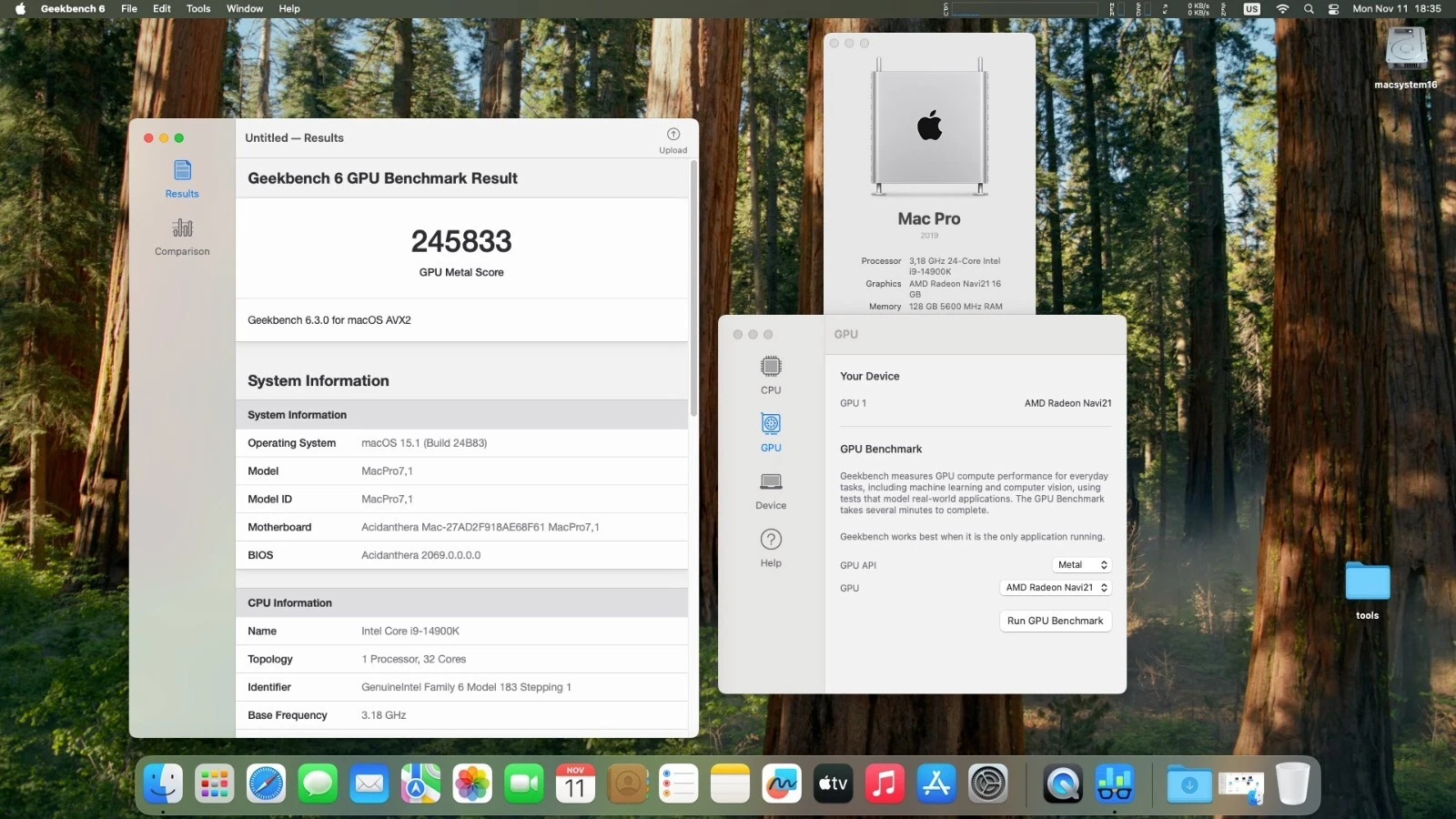Show Wi-Fi status menu

(x=1282, y=8)
